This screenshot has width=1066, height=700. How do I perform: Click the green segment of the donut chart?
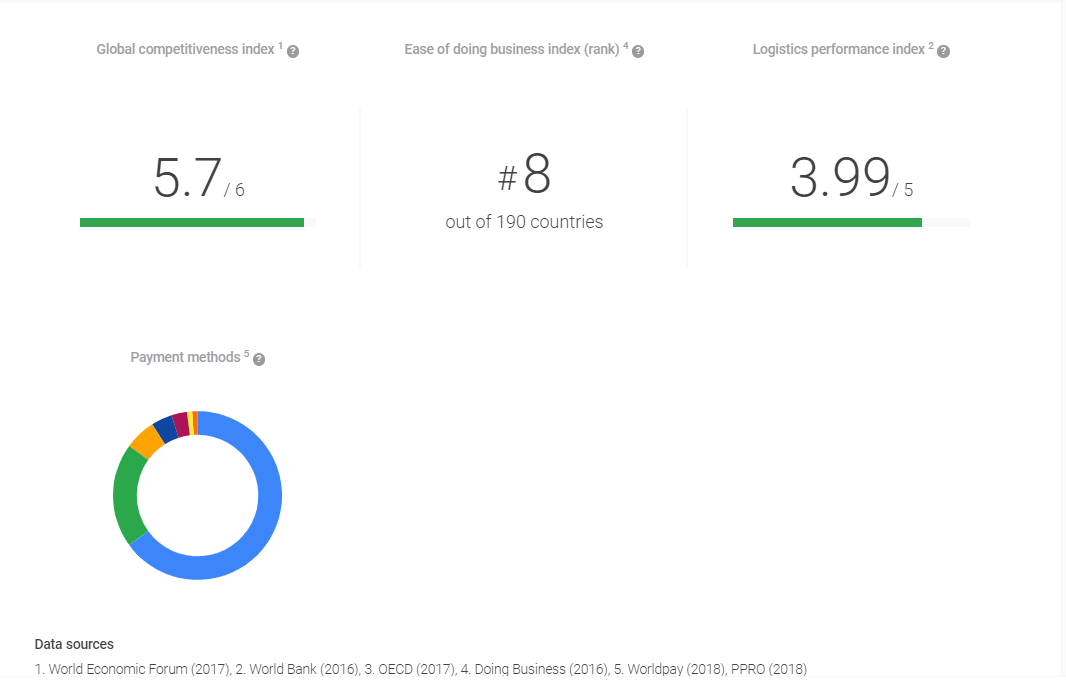(x=127, y=495)
